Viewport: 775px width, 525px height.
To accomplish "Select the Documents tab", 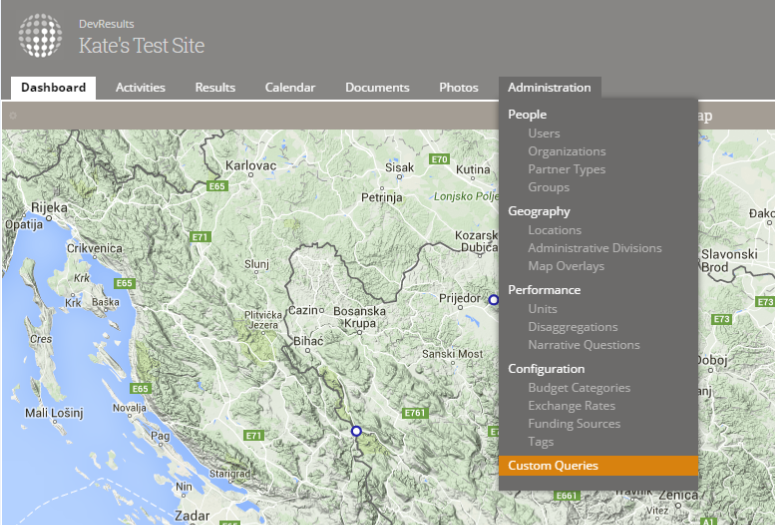I will coord(377,88).
